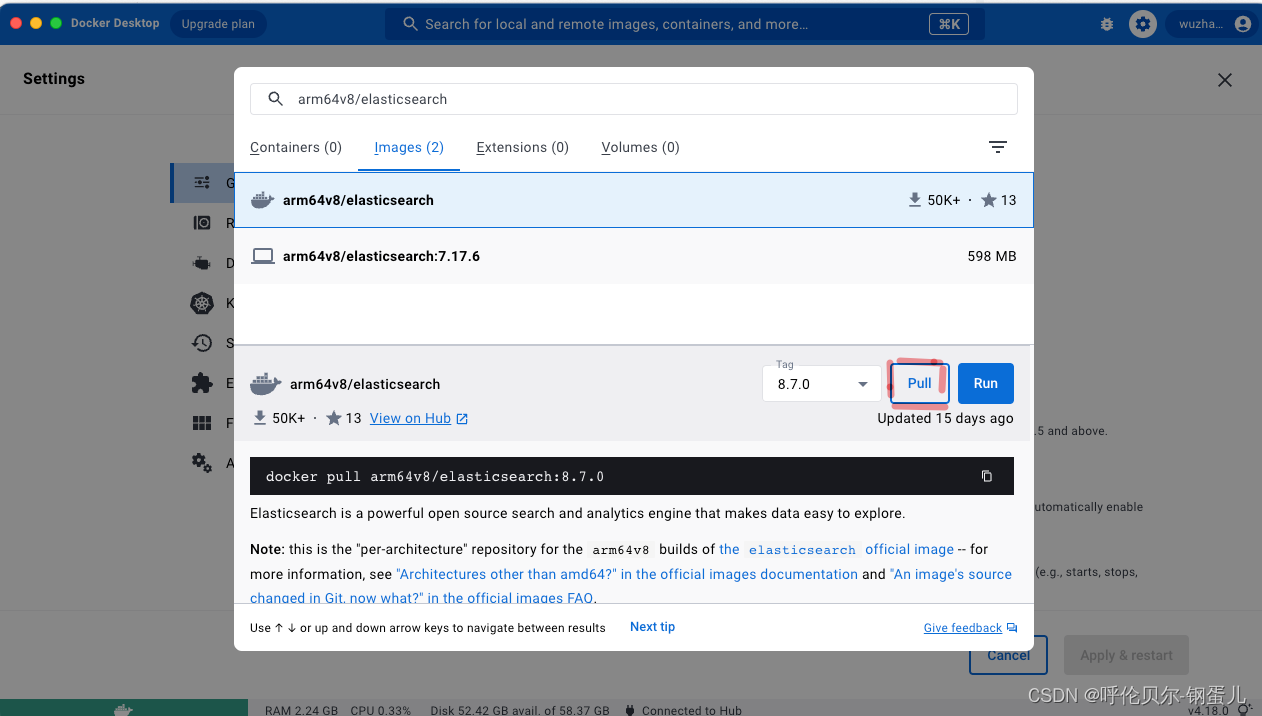The image size is (1262, 716).
Task: Click the Upgrade plan button
Action: click(x=218, y=24)
